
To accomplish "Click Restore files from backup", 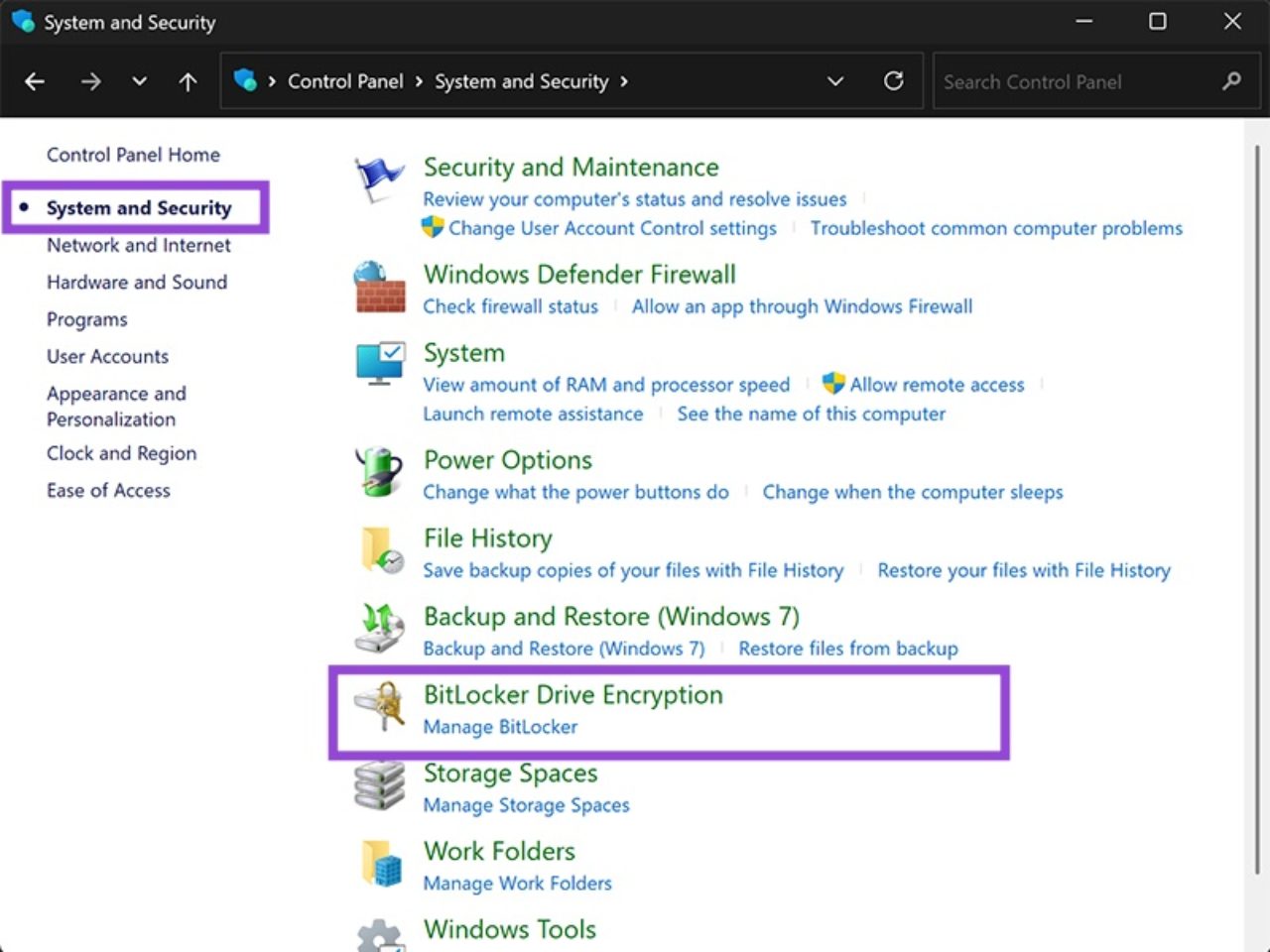I will point(847,649).
